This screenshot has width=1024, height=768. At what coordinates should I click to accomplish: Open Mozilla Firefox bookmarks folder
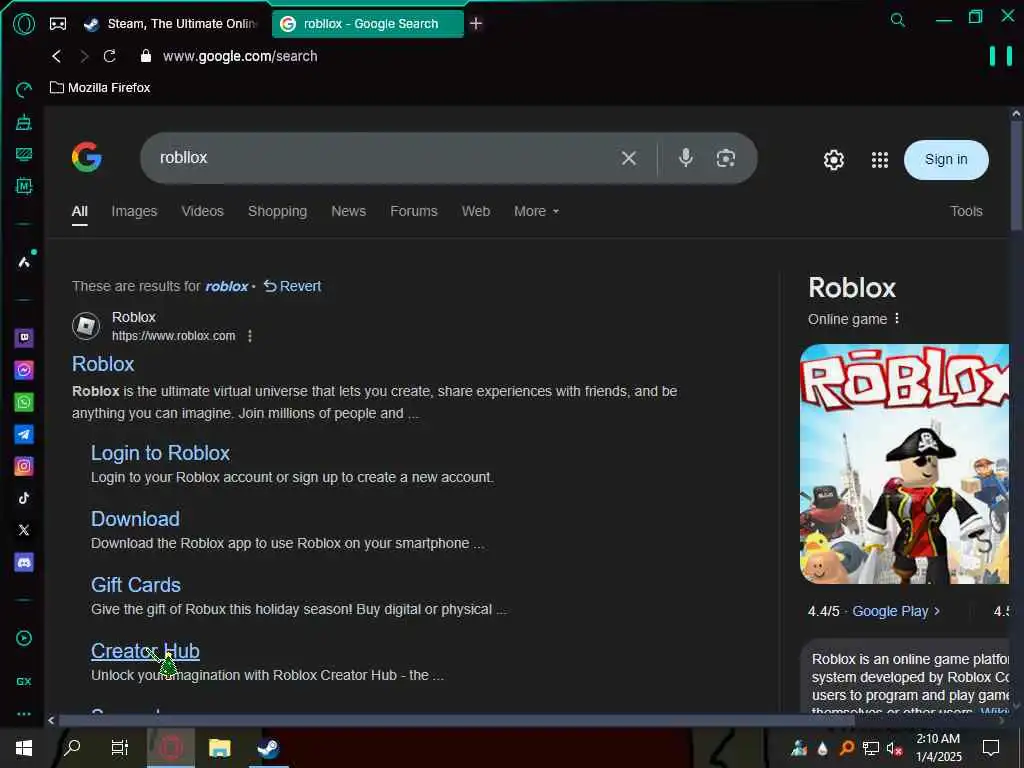coord(100,88)
